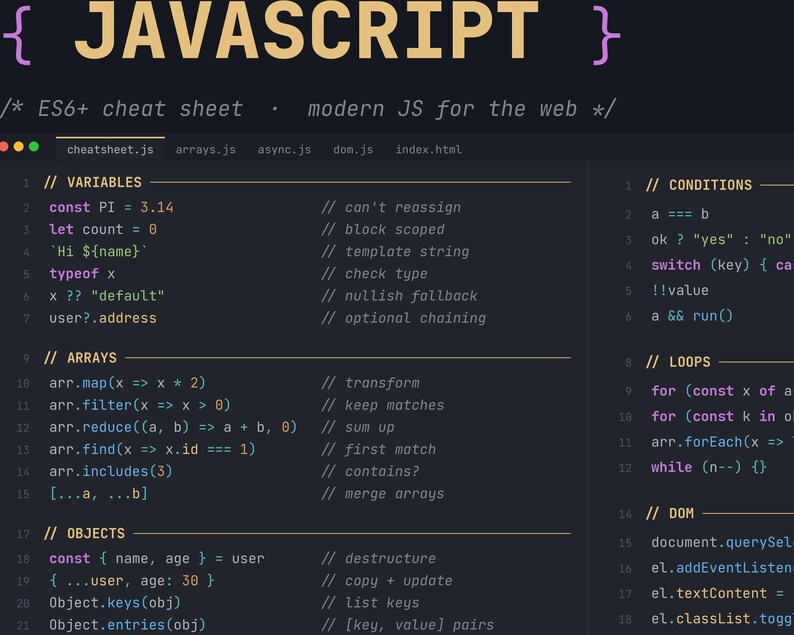Image resolution: width=794 pixels, height=635 pixels.
Task: Click the '// list keys' comment
Action: point(371,603)
